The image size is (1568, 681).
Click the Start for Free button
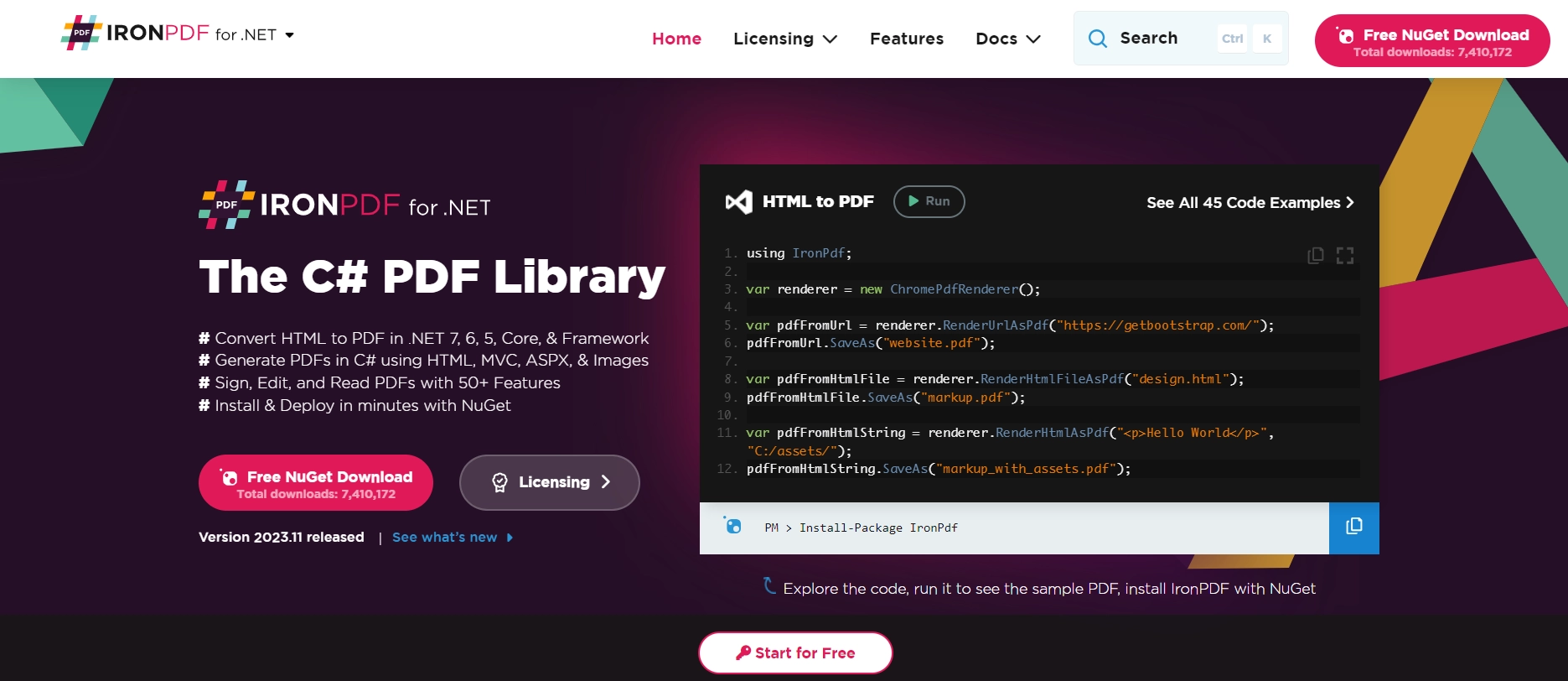tap(795, 652)
